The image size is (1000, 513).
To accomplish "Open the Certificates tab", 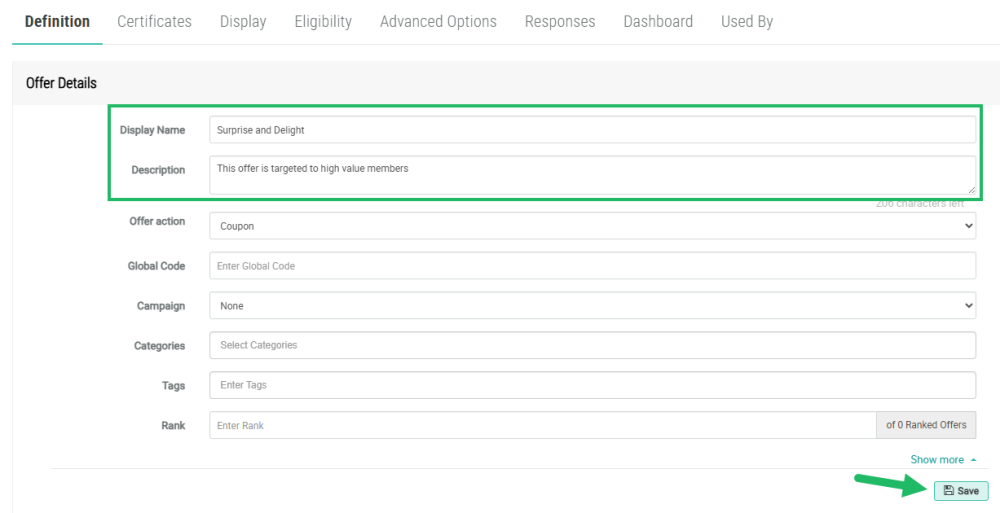I will 154,21.
